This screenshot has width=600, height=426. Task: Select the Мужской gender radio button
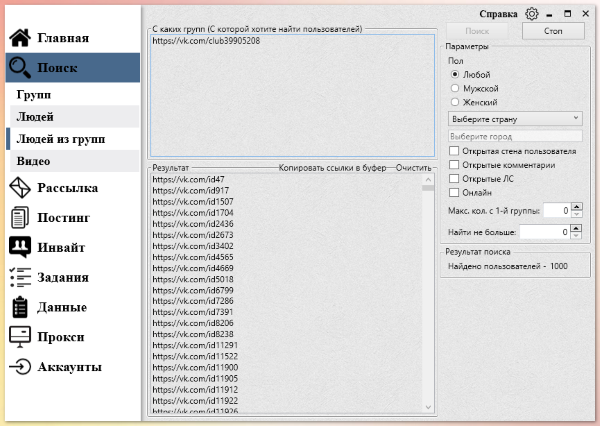(455, 88)
